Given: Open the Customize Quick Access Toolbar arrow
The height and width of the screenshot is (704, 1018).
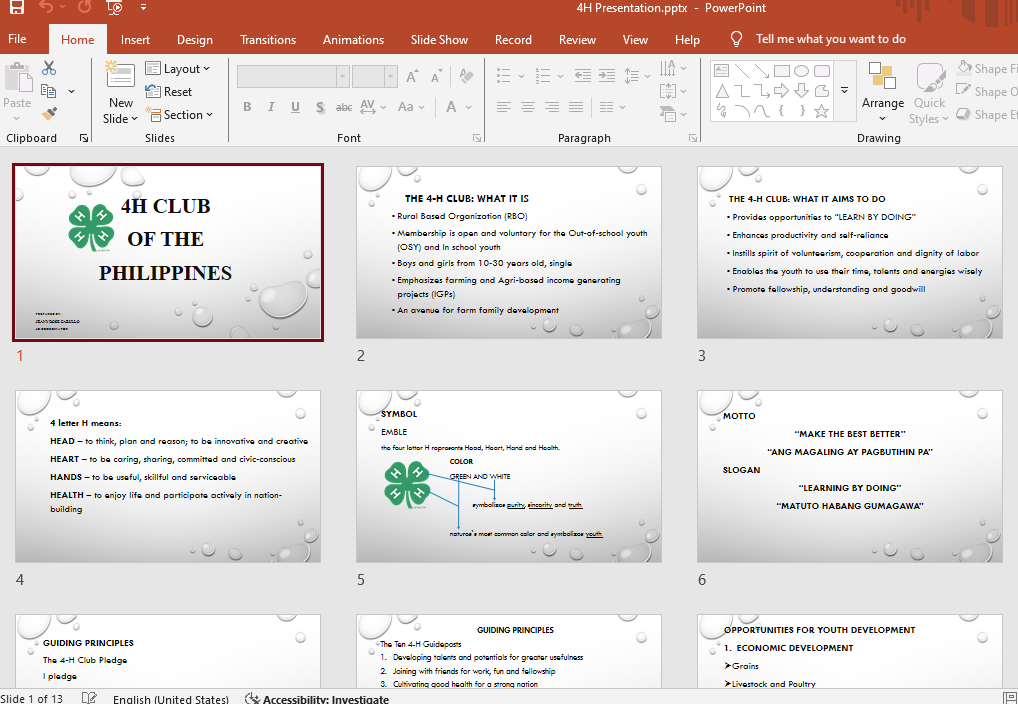Looking at the screenshot, I should [143, 8].
